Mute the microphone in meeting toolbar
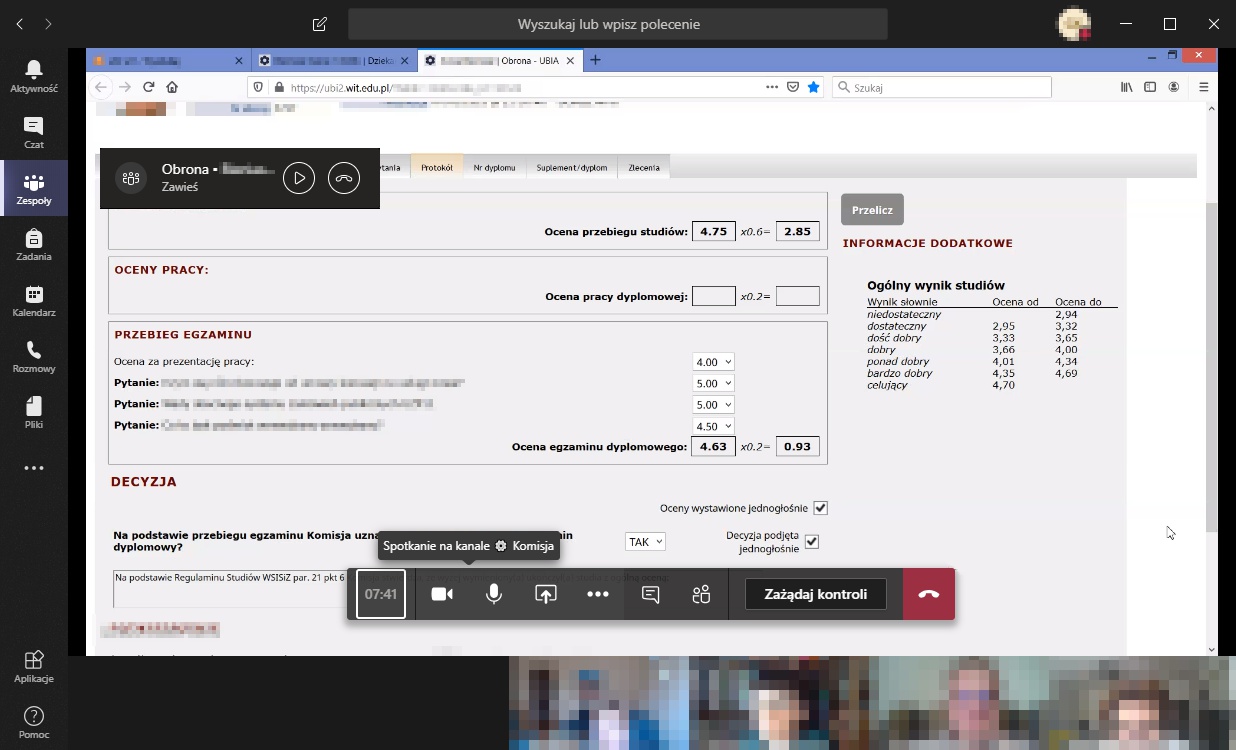 pyautogui.click(x=494, y=594)
